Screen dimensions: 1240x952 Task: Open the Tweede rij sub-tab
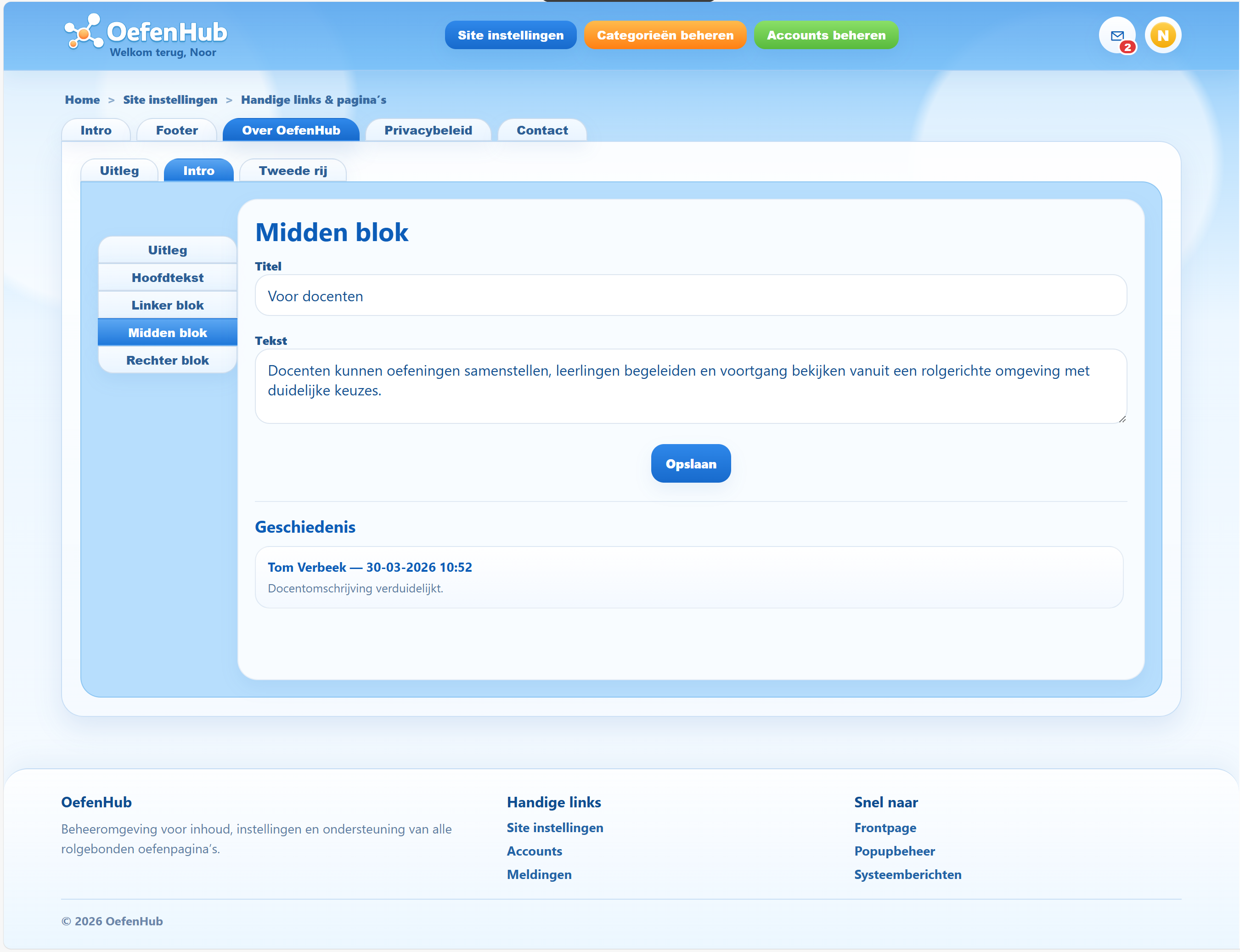(x=293, y=170)
